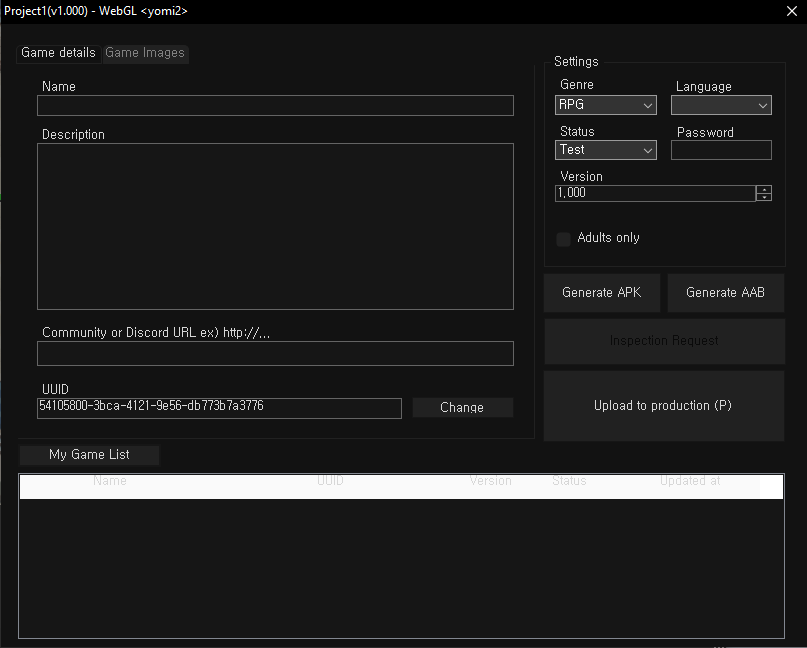Click inside the Description text area
This screenshot has height=648, width=807.
pyautogui.click(x=275, y=226)
